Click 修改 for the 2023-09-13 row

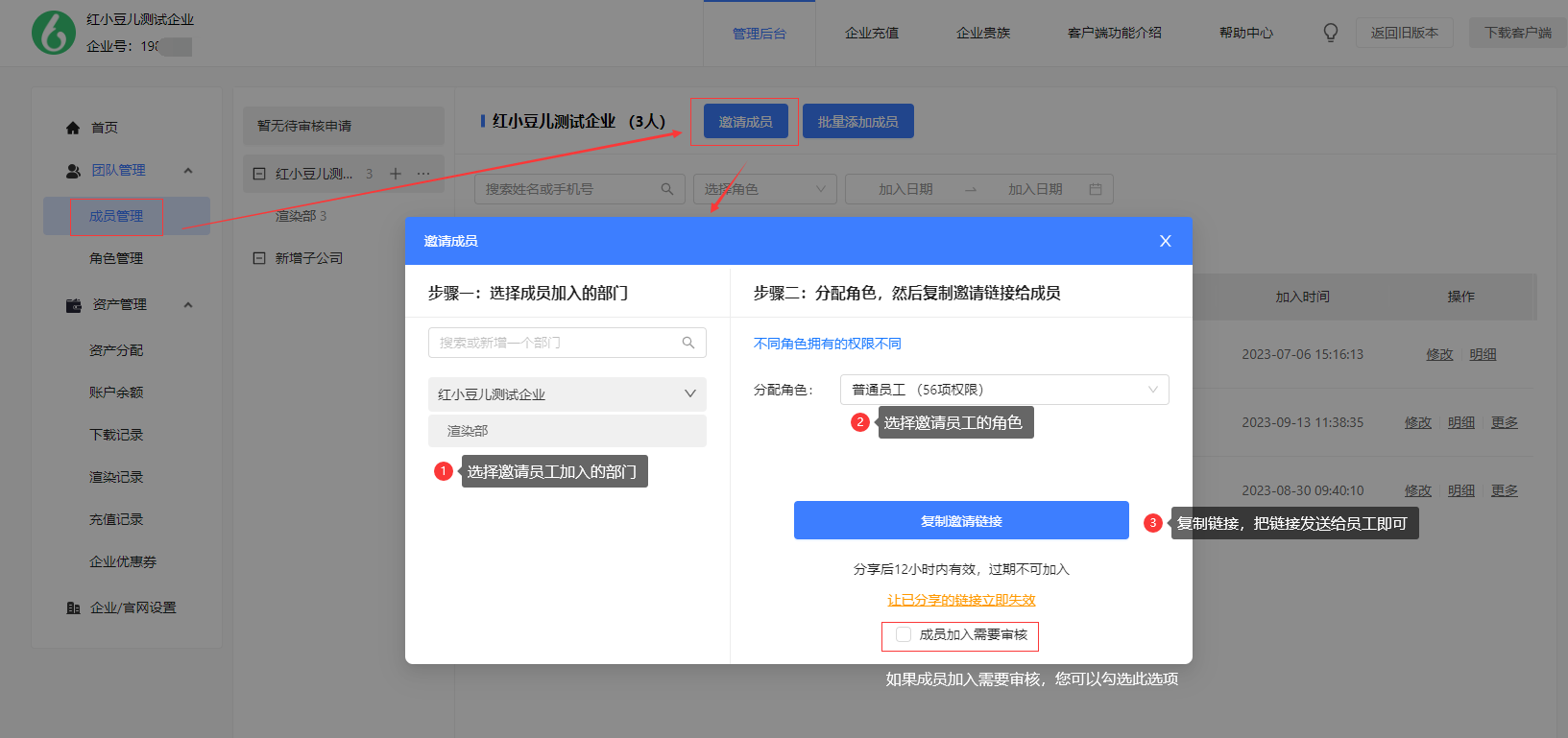(x=1418, y=422)
